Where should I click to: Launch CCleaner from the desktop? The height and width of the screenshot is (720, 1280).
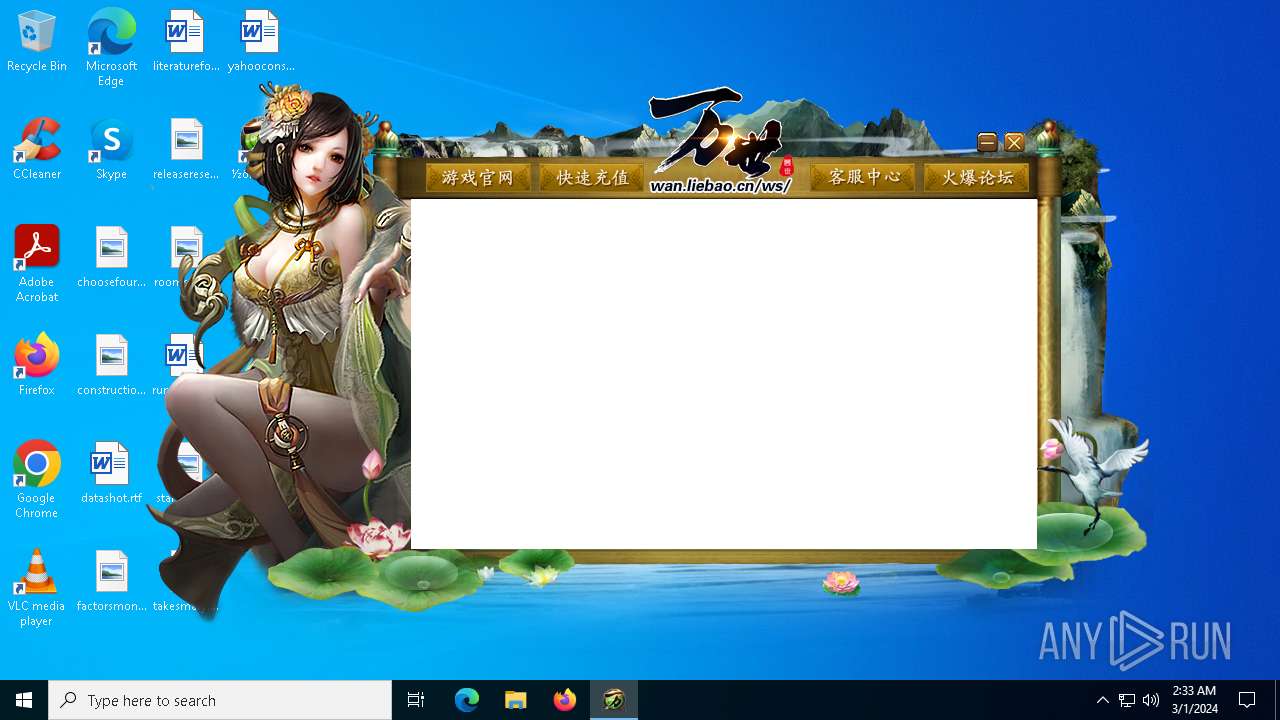(x=37, y=150)
